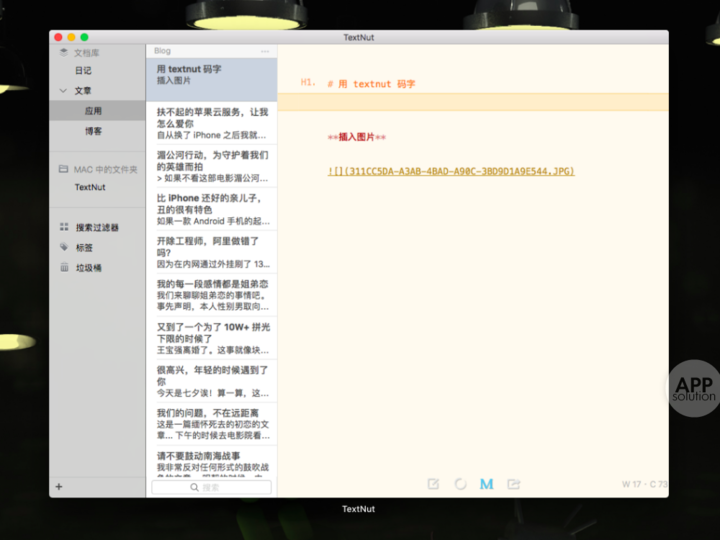
Task: Select the 日记 folder
Action: click(83, 70)
